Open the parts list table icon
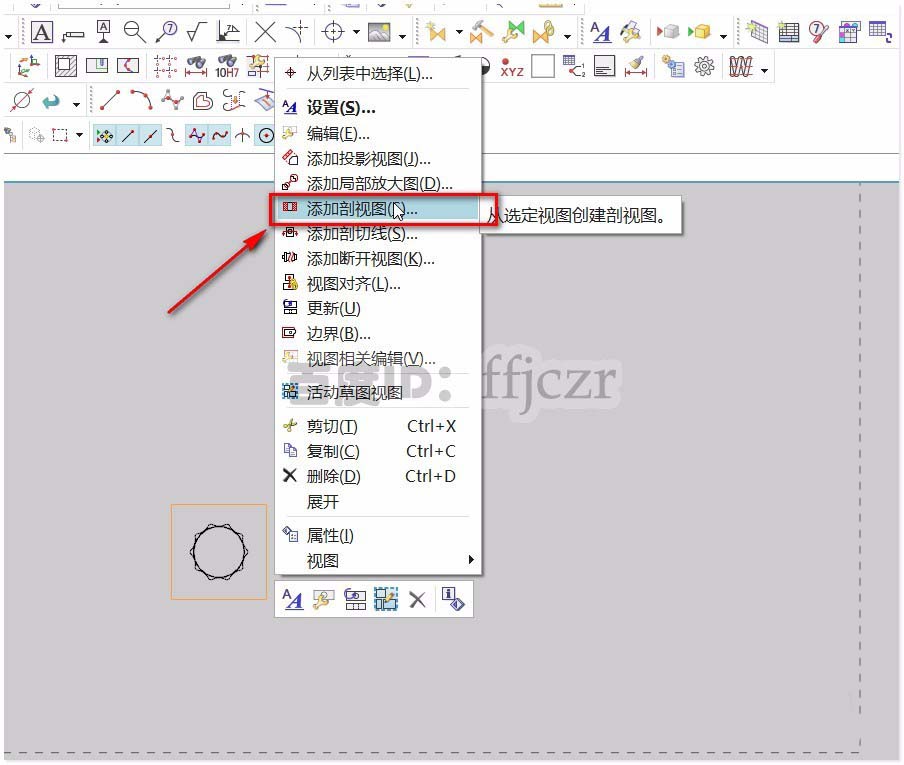 click(x=788, y=32)
